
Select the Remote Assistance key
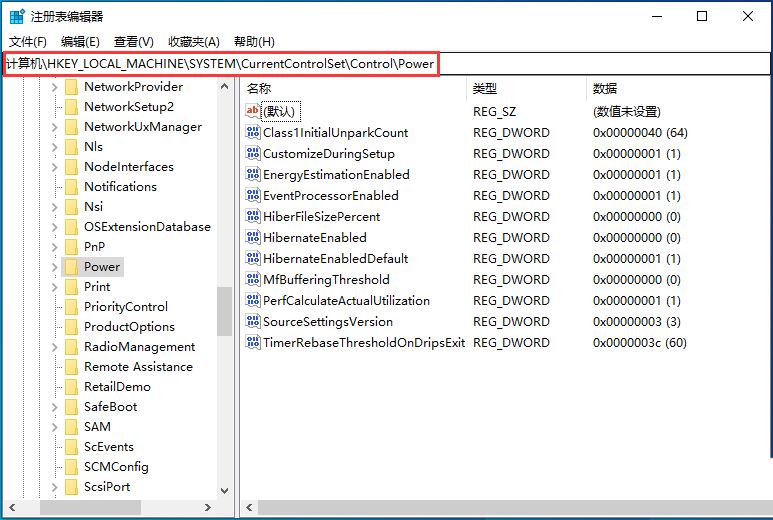(139, 367)
